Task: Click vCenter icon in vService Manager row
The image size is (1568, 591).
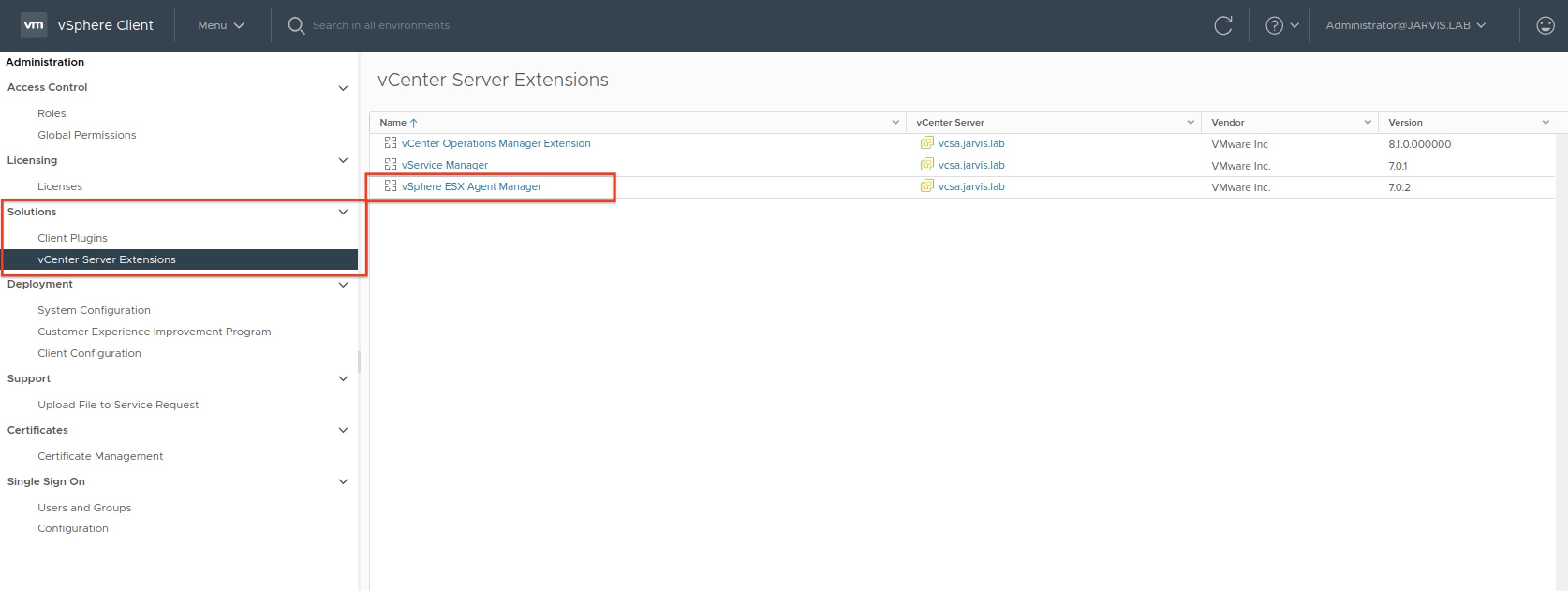Action: click(x=926, y=164)
